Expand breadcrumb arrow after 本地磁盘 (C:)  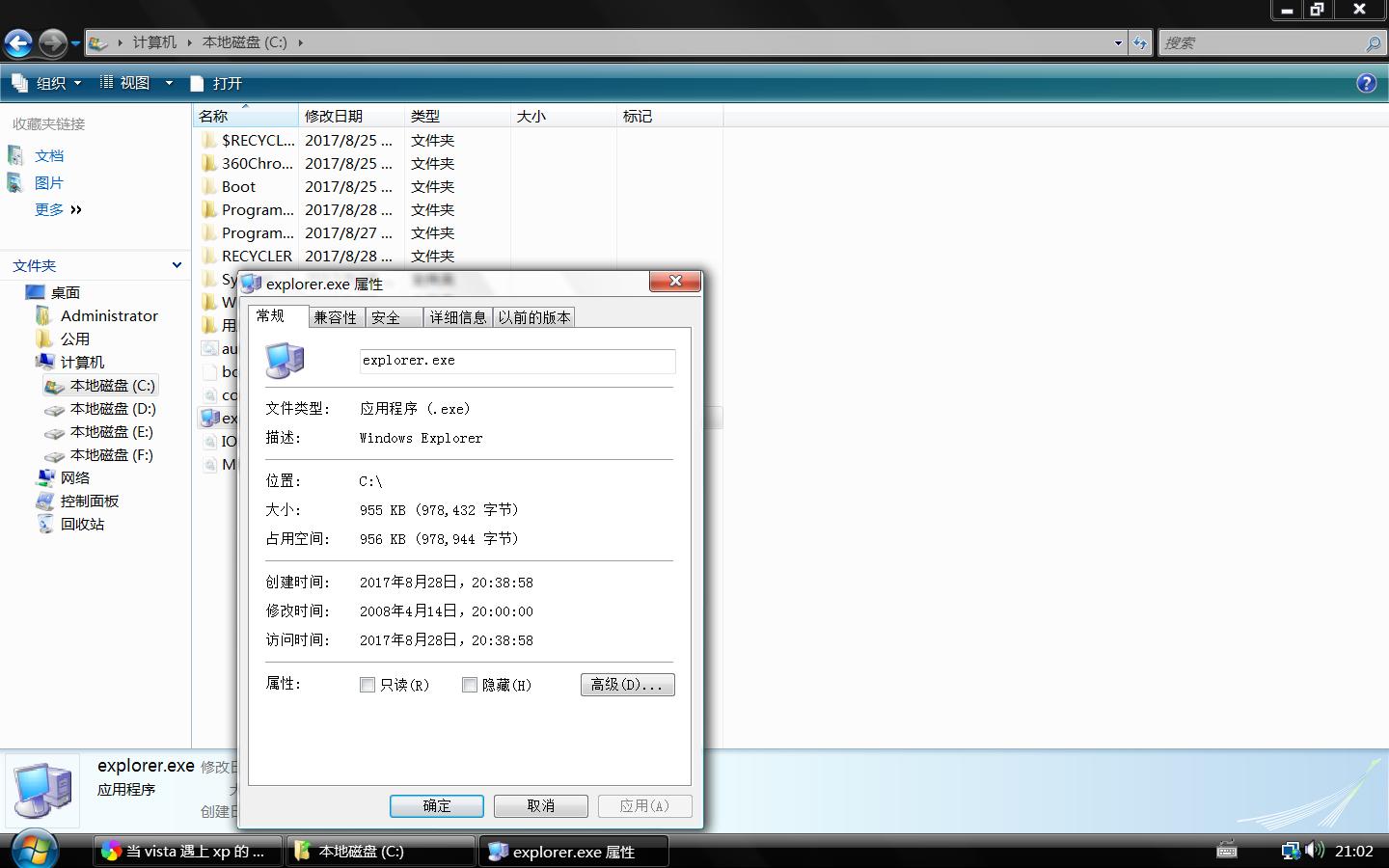tap(300, 42)
